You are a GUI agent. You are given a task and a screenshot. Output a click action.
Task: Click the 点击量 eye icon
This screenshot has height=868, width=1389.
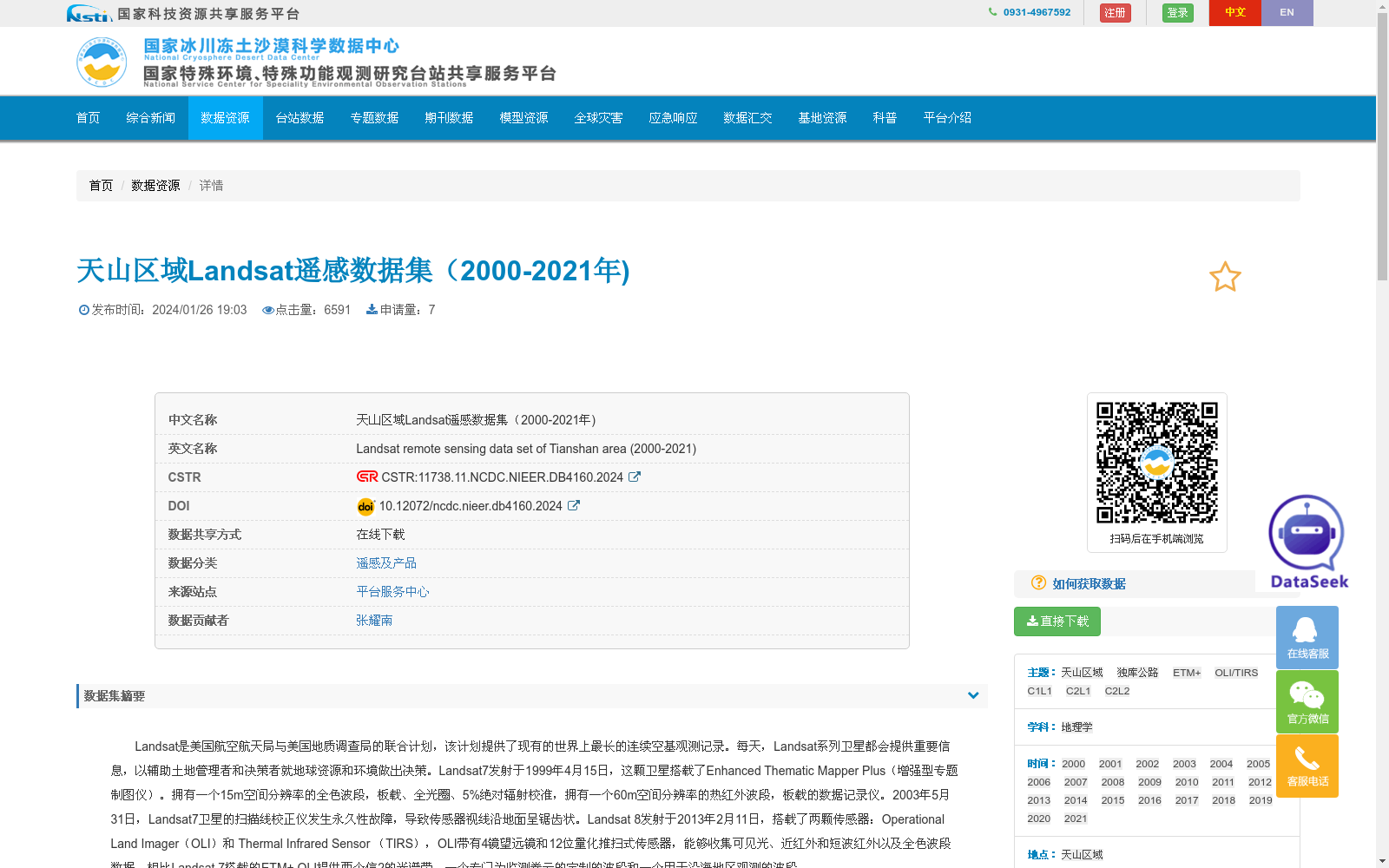[268, 310]
